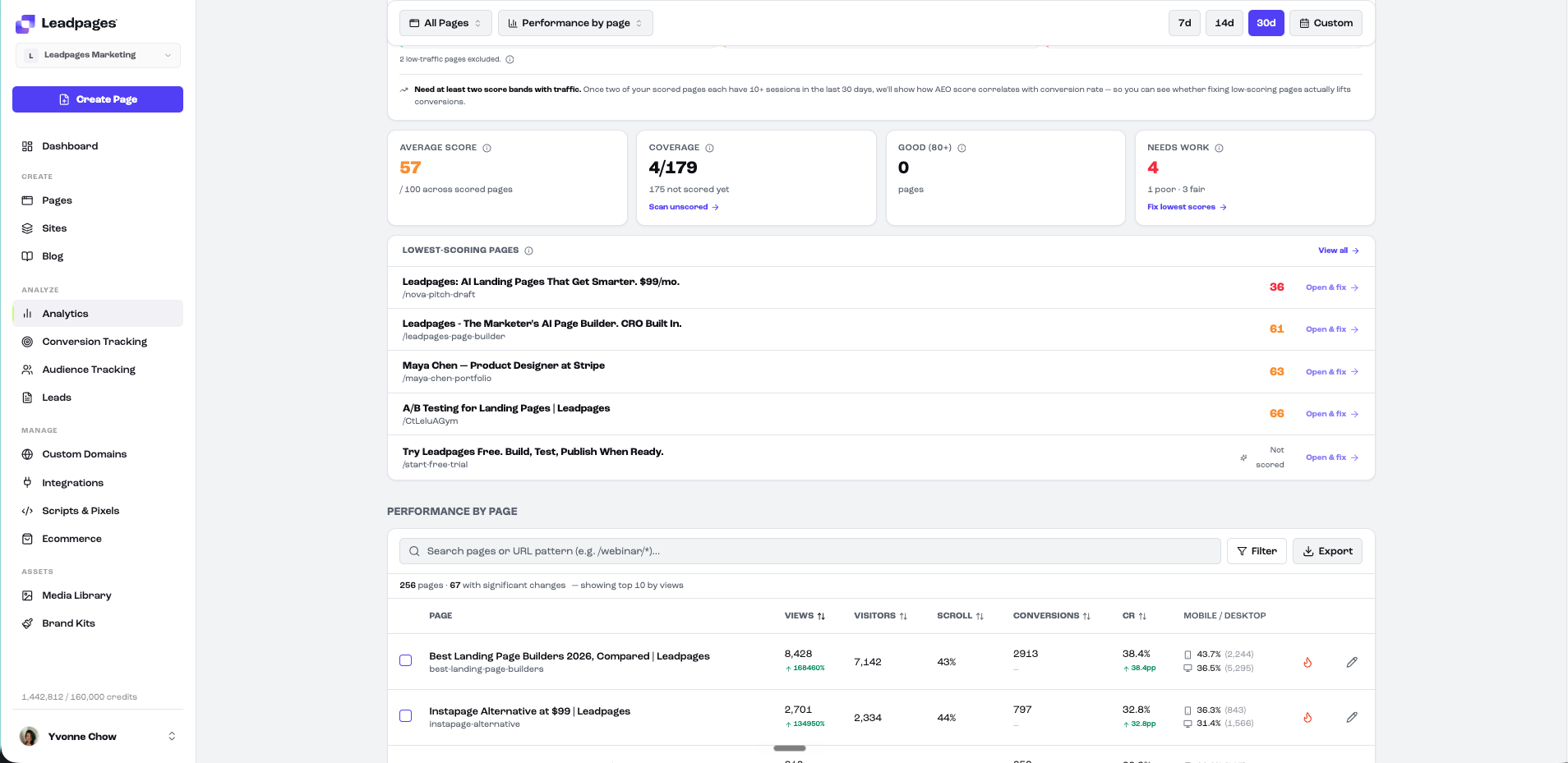Tick checkbox for Instapage Alternative row
The height and width of the screenshot is (763, 1568).
pyautogui.click(x=406, y=716)
